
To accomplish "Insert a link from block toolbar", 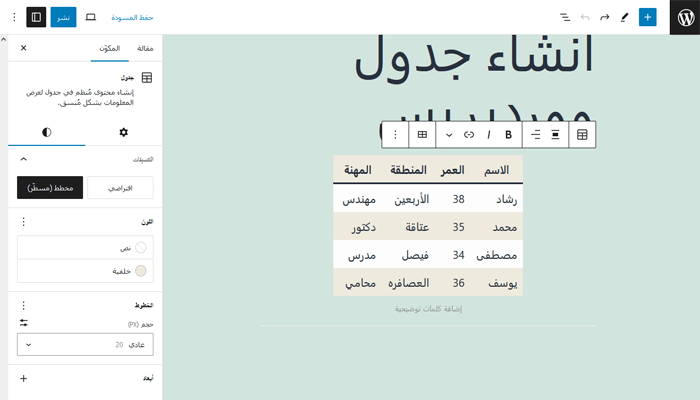I will pos(468,134).
